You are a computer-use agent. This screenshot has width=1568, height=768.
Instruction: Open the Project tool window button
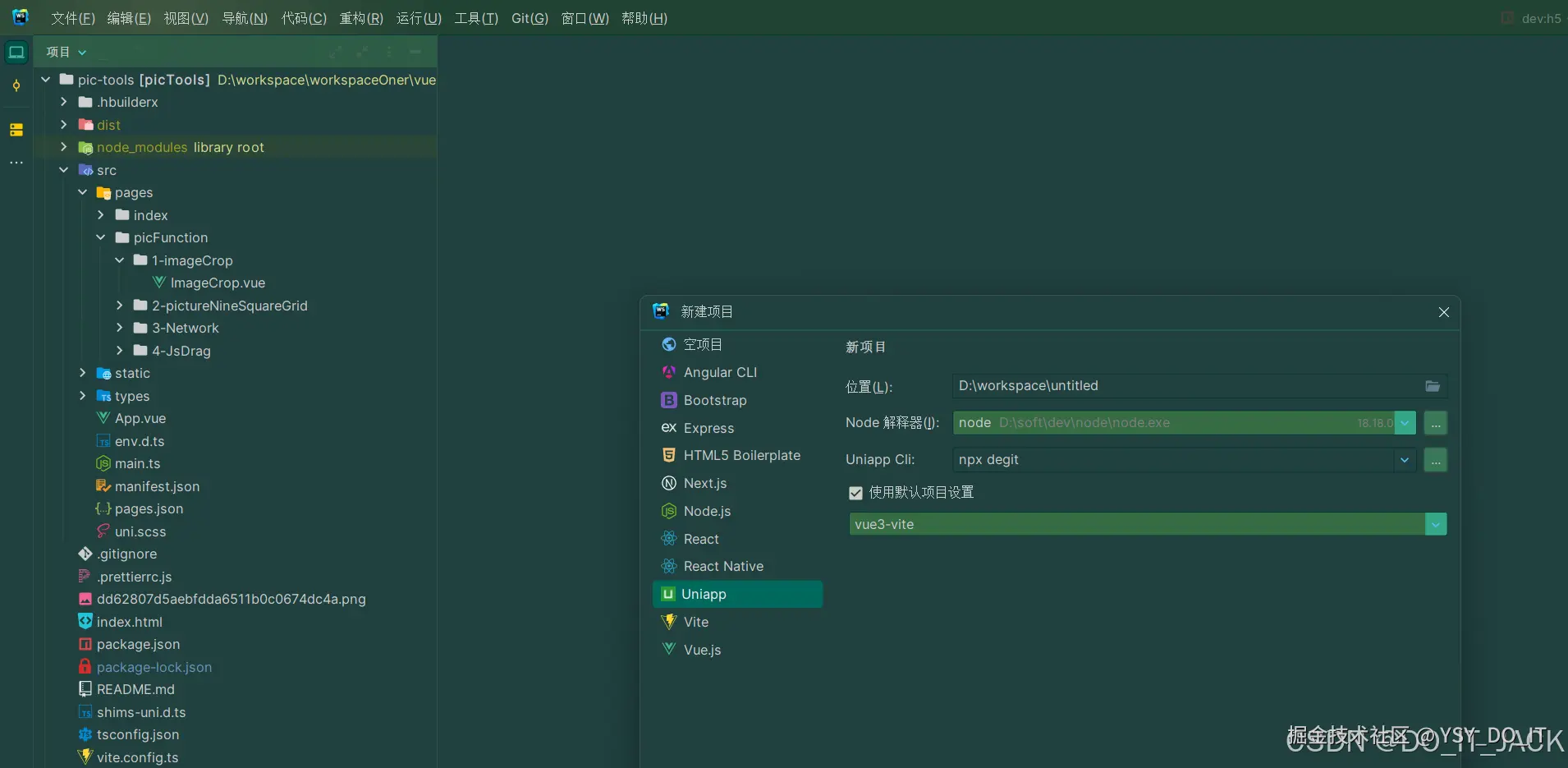coord(16,53)
